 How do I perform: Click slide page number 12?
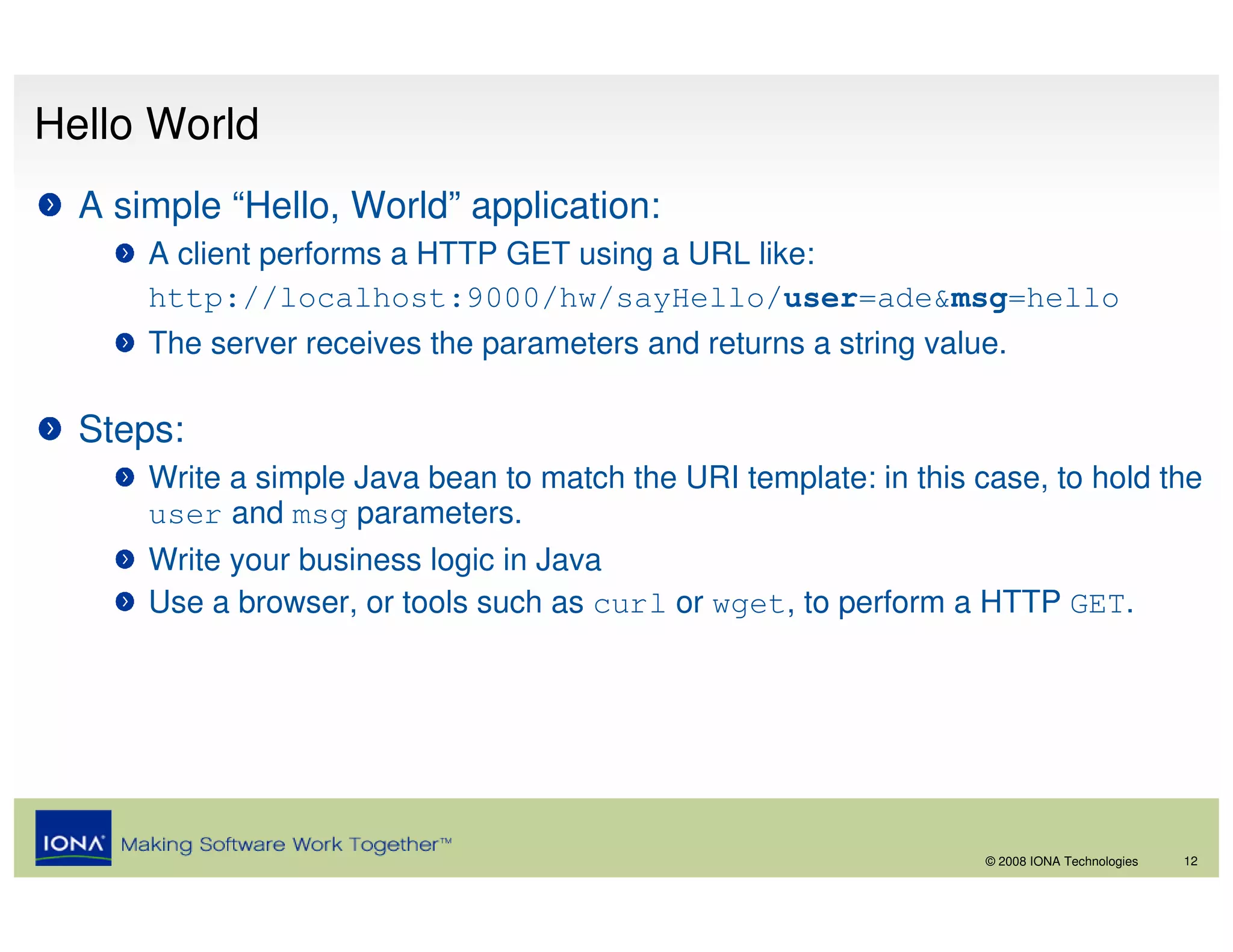1190,861
